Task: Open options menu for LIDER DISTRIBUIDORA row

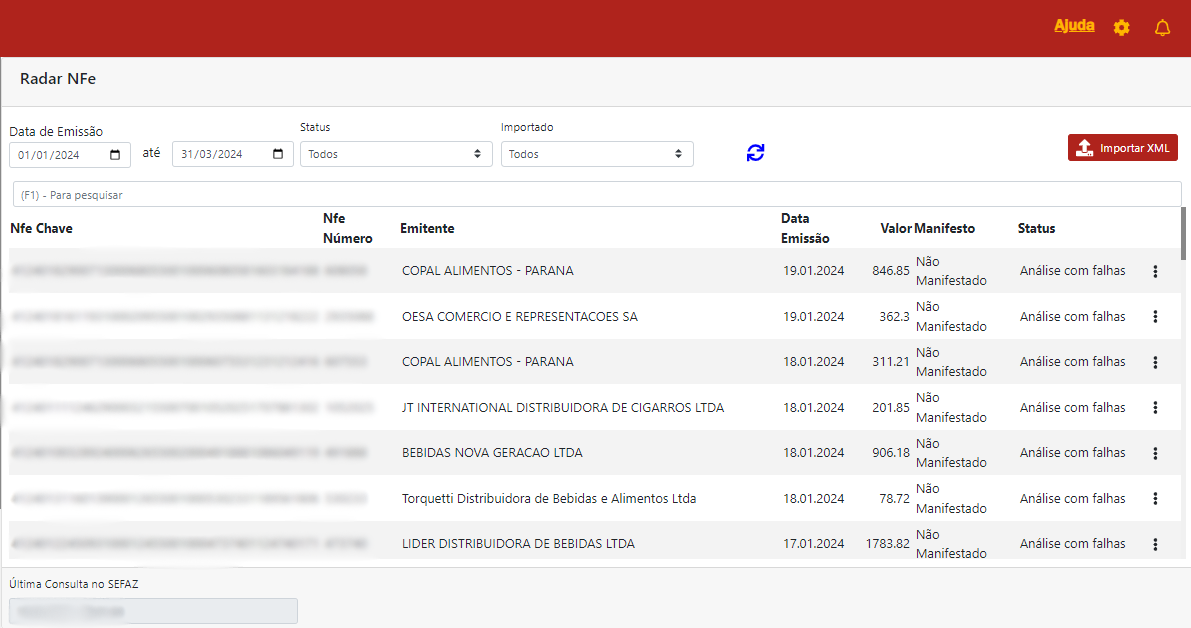Action: coord(1155,544)
